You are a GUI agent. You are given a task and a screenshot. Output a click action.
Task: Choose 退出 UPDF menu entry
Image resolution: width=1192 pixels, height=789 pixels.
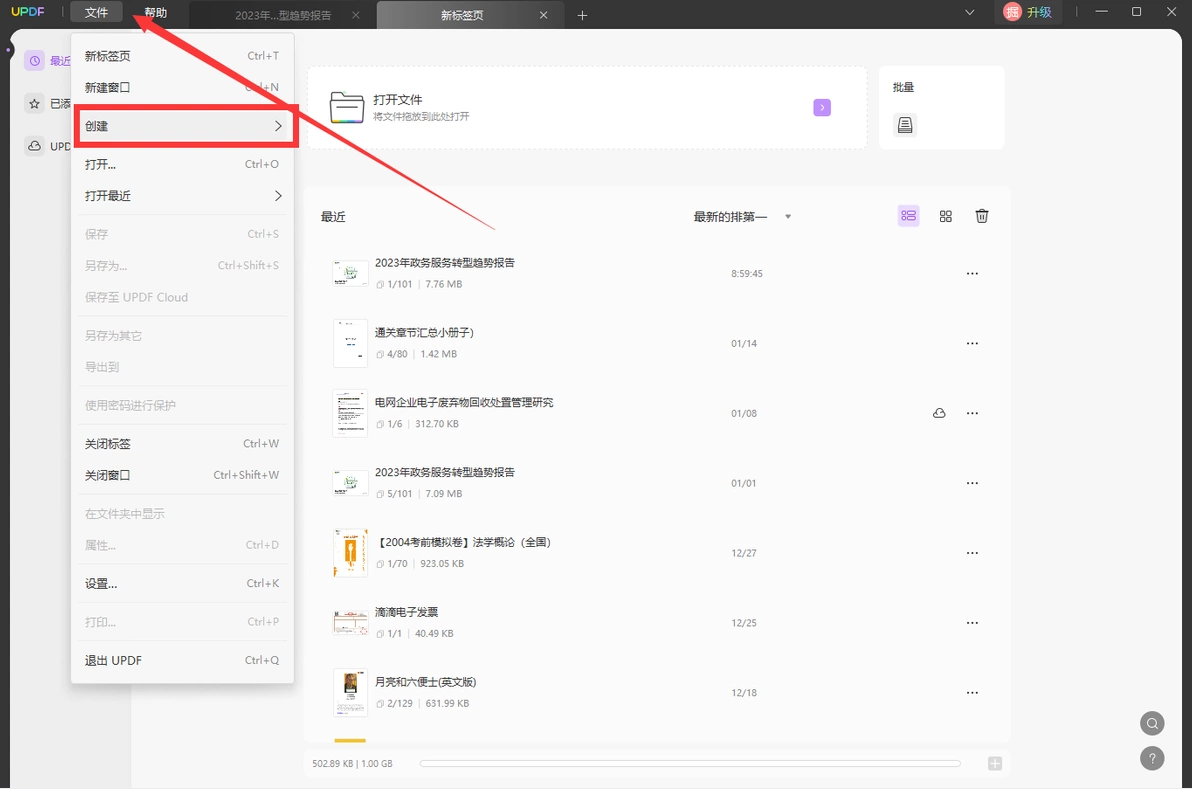coord(182,661)
